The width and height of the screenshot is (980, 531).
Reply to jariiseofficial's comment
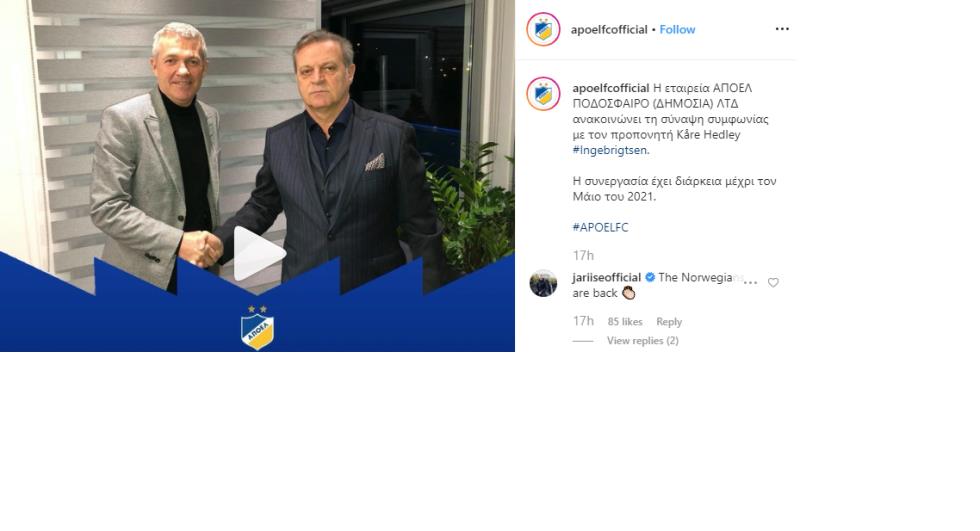click(x=669, y=322)
